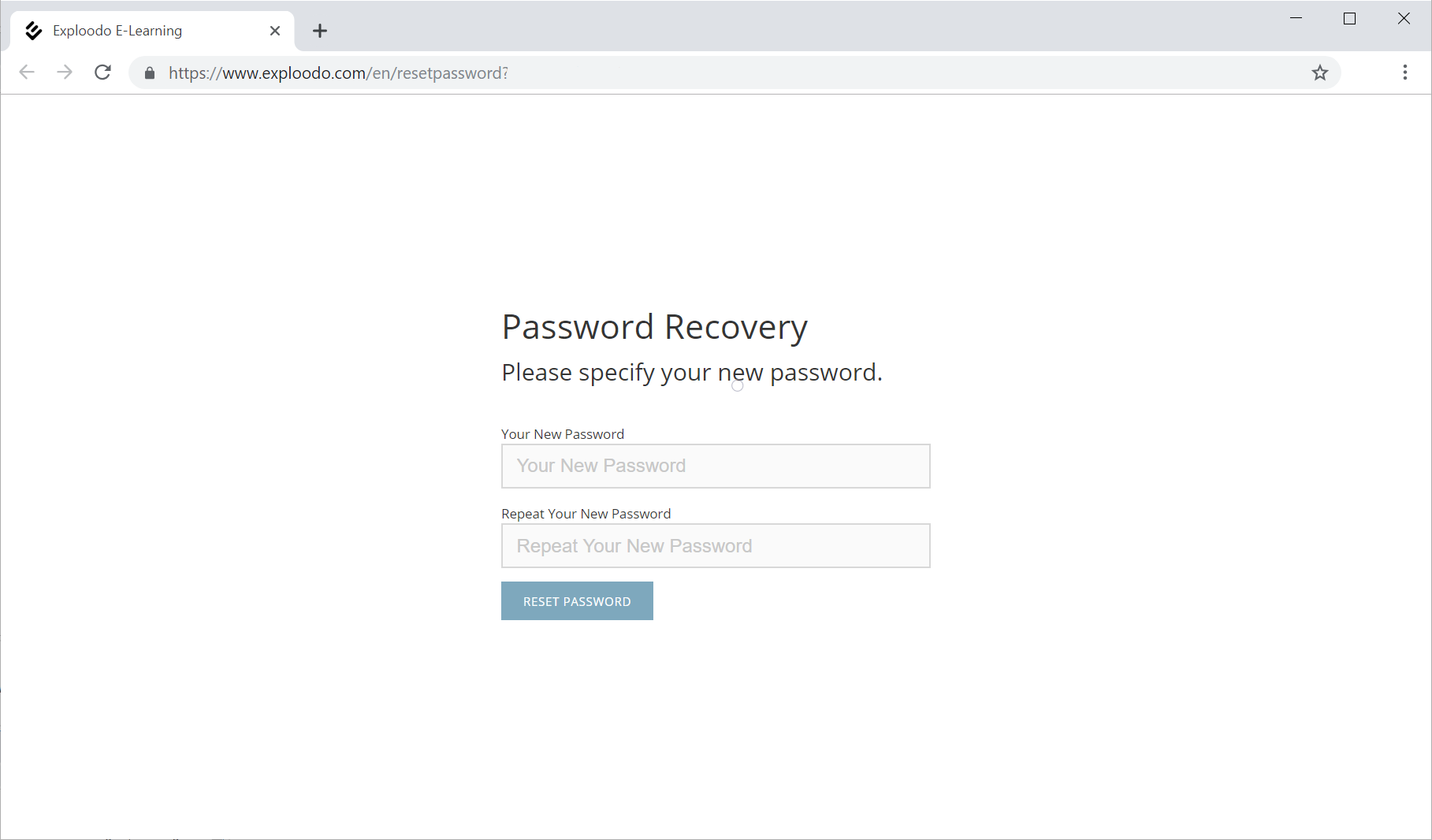This screenshot has width=1432, height=840.
Task: Close the Exploodo E-Learning tab
Action: (x=275, y=31)
